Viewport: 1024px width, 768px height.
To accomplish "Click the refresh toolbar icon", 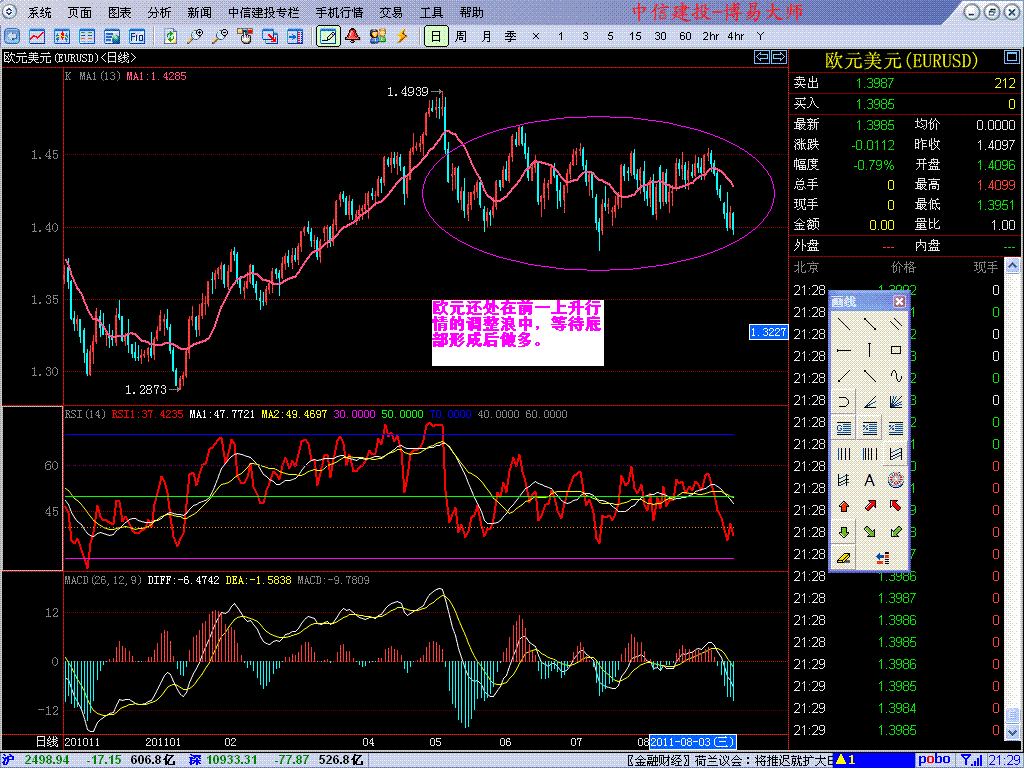I will (x=170, y=36).
